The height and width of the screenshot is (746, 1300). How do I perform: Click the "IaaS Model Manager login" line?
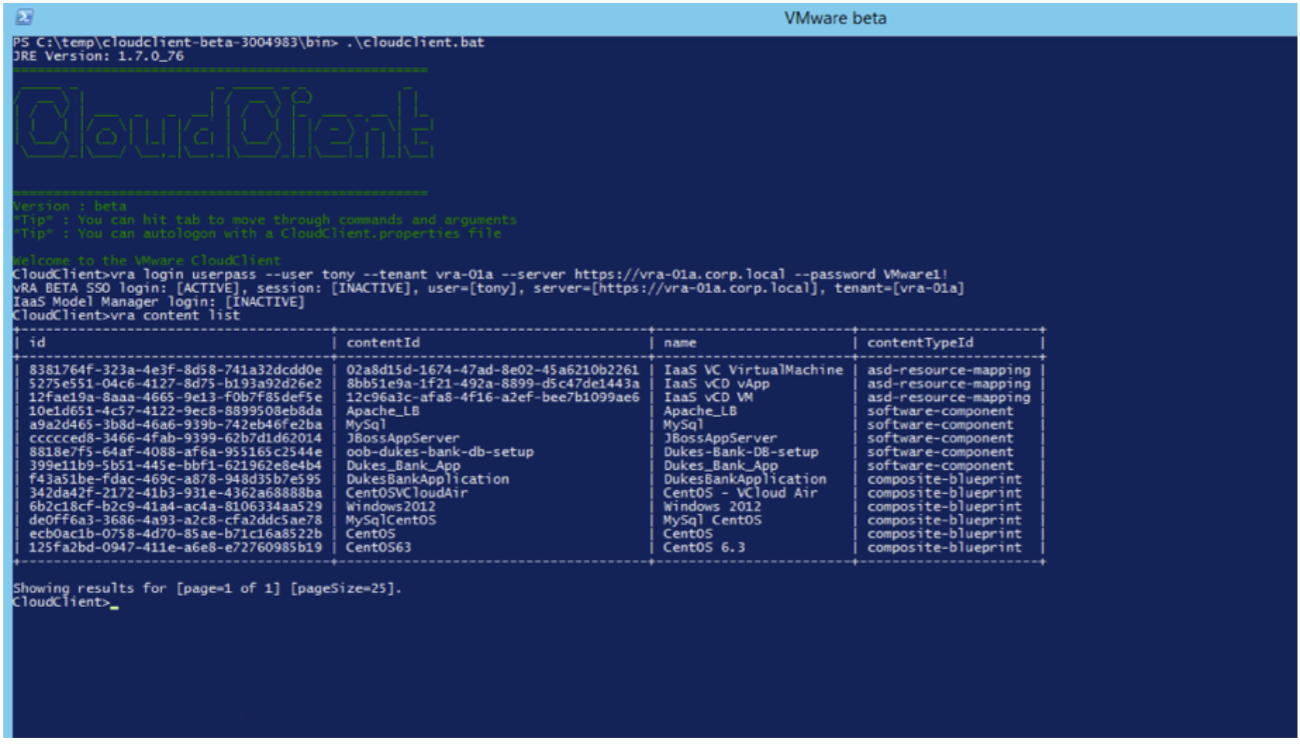click(158, 301)
